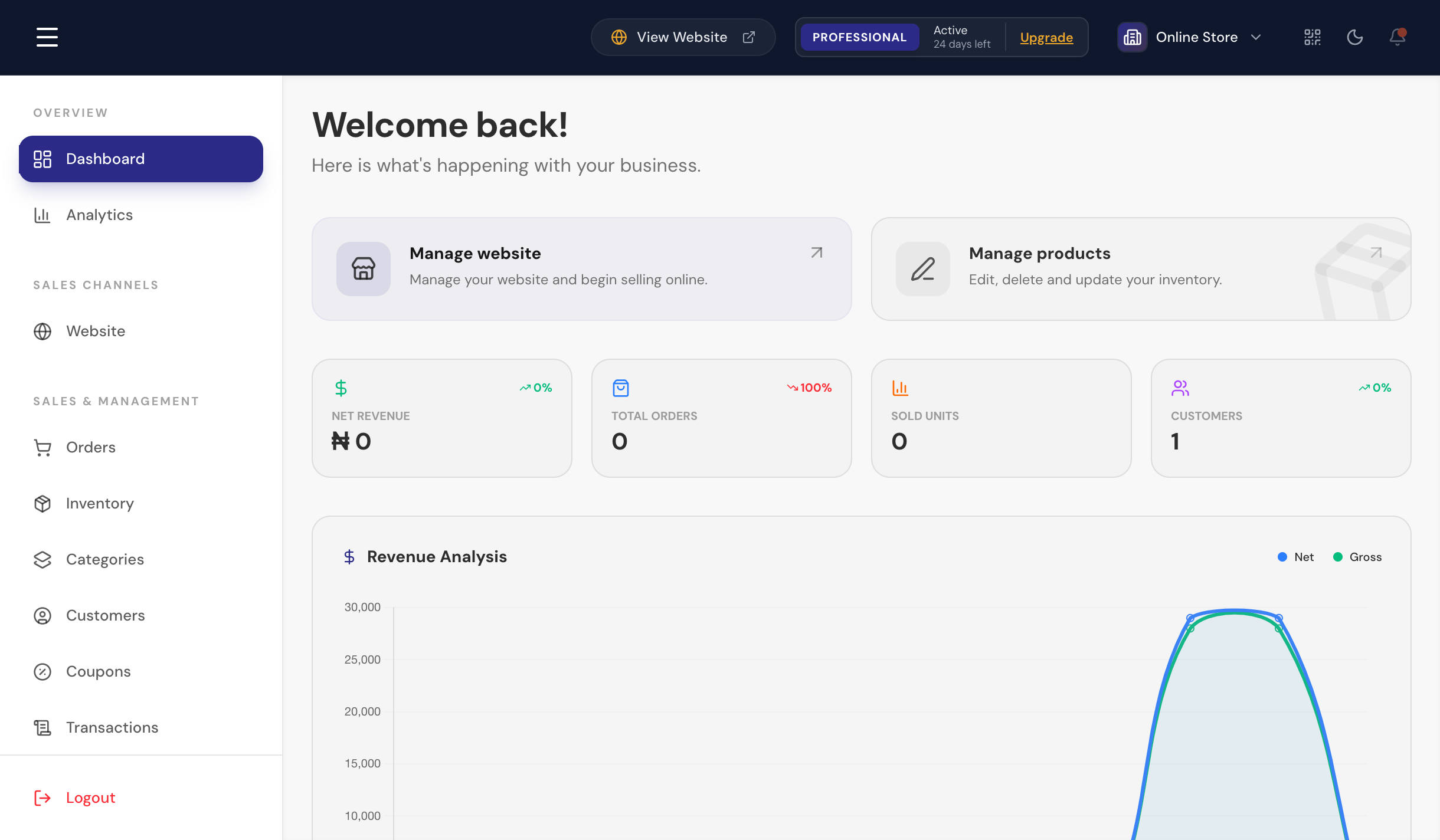Open the Categories page

click(x=141, y=559)
